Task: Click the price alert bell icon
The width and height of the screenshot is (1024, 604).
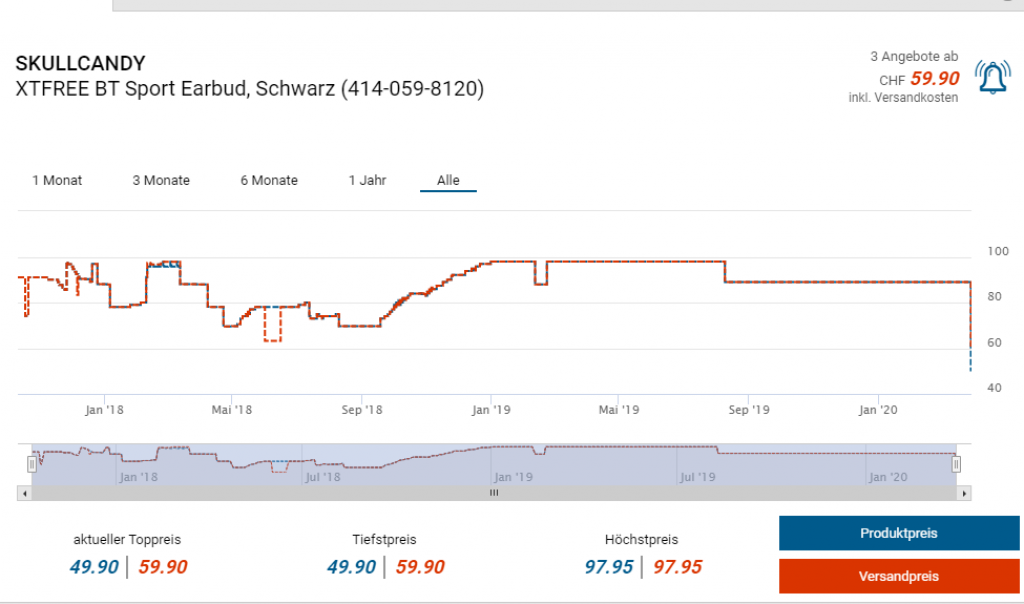Action: (x=992, y=78)
